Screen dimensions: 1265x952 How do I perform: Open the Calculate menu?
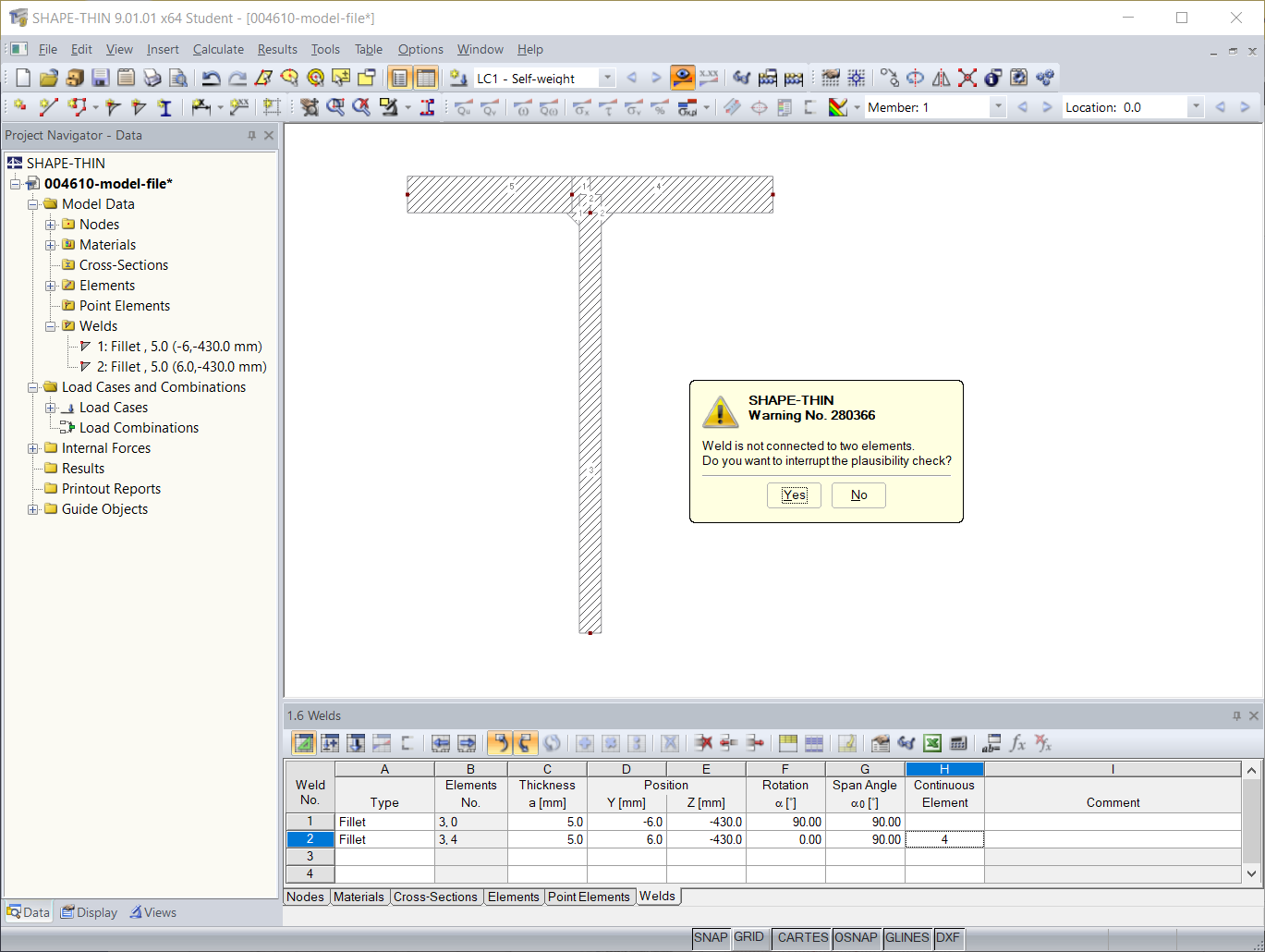point(218,49)
